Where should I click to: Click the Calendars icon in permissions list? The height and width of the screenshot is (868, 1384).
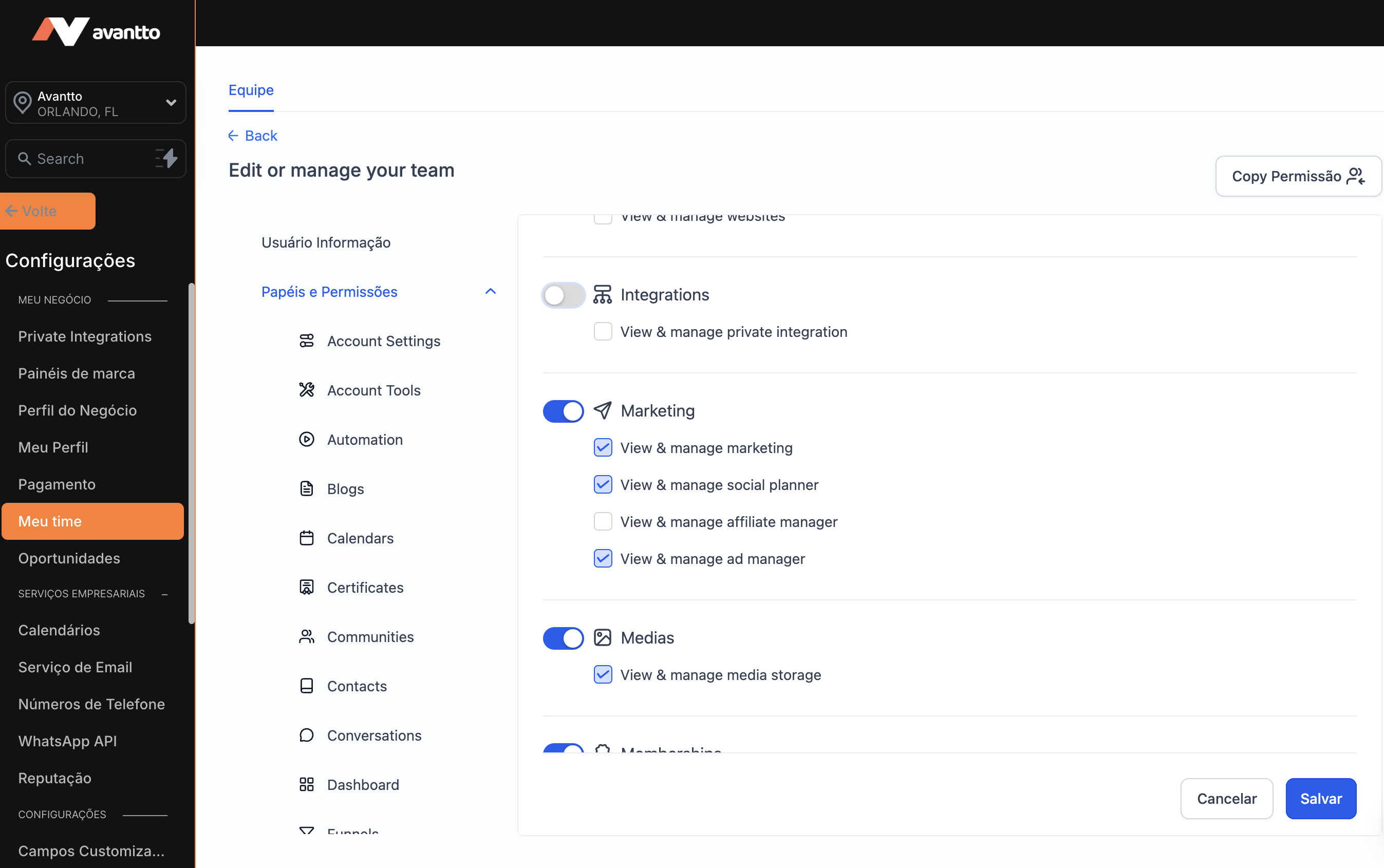click(307, 538)
